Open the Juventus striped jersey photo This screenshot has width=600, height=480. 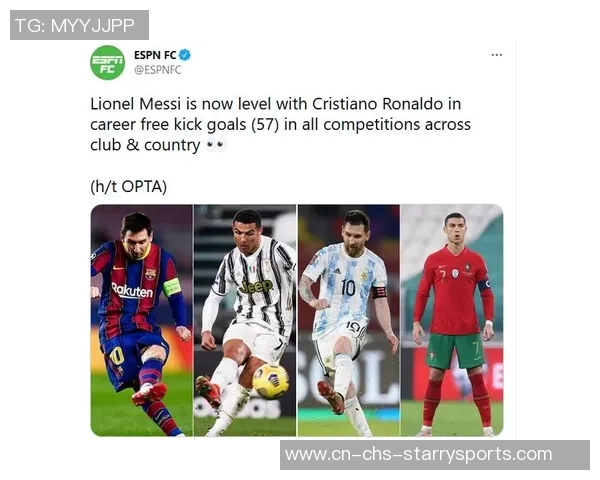245,320
